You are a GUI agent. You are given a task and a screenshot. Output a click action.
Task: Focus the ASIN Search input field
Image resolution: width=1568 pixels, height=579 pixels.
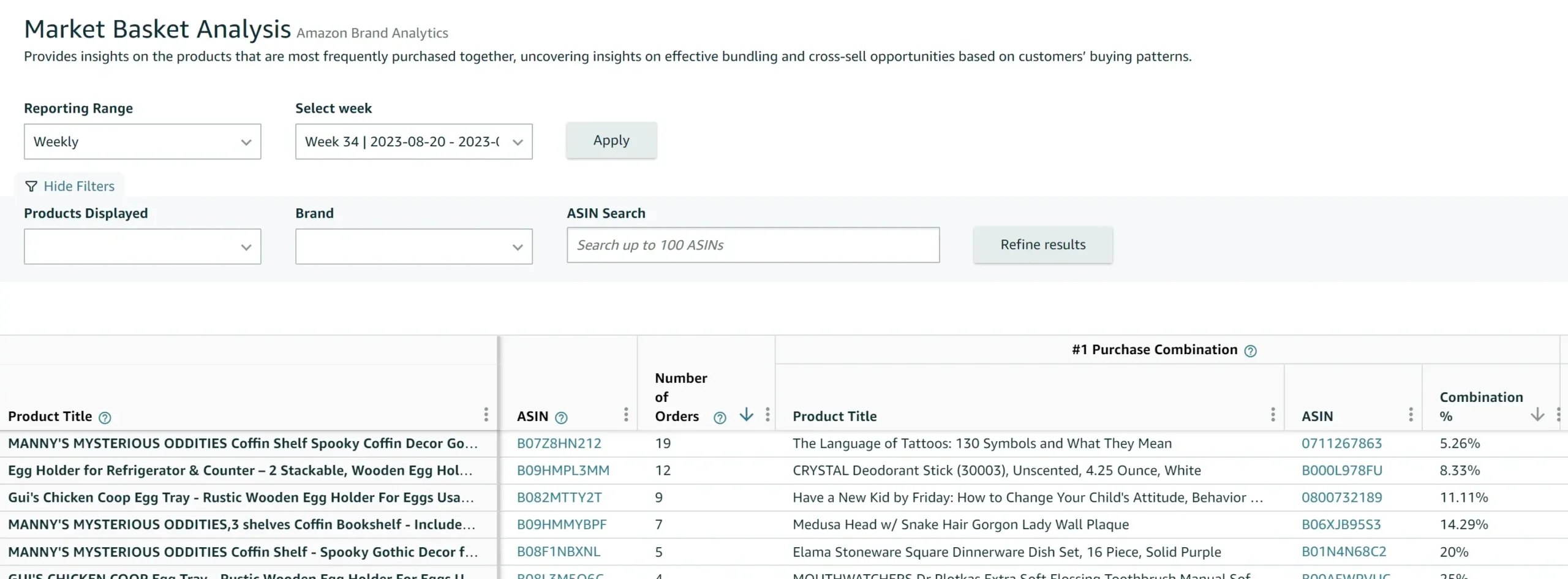(x=753, y=245)
